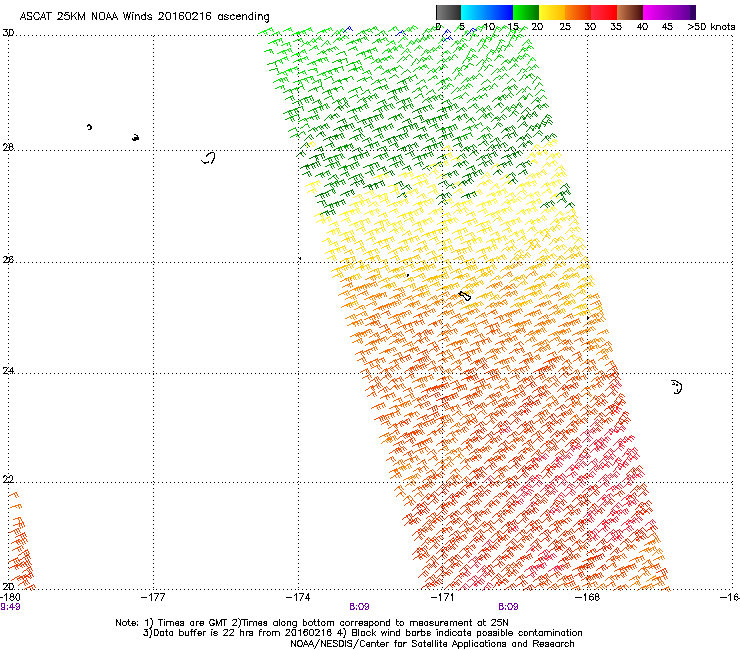The height and width of the screenshot is (650, 740).
Task: Click the longitude label '-168'
Action: 588,597
